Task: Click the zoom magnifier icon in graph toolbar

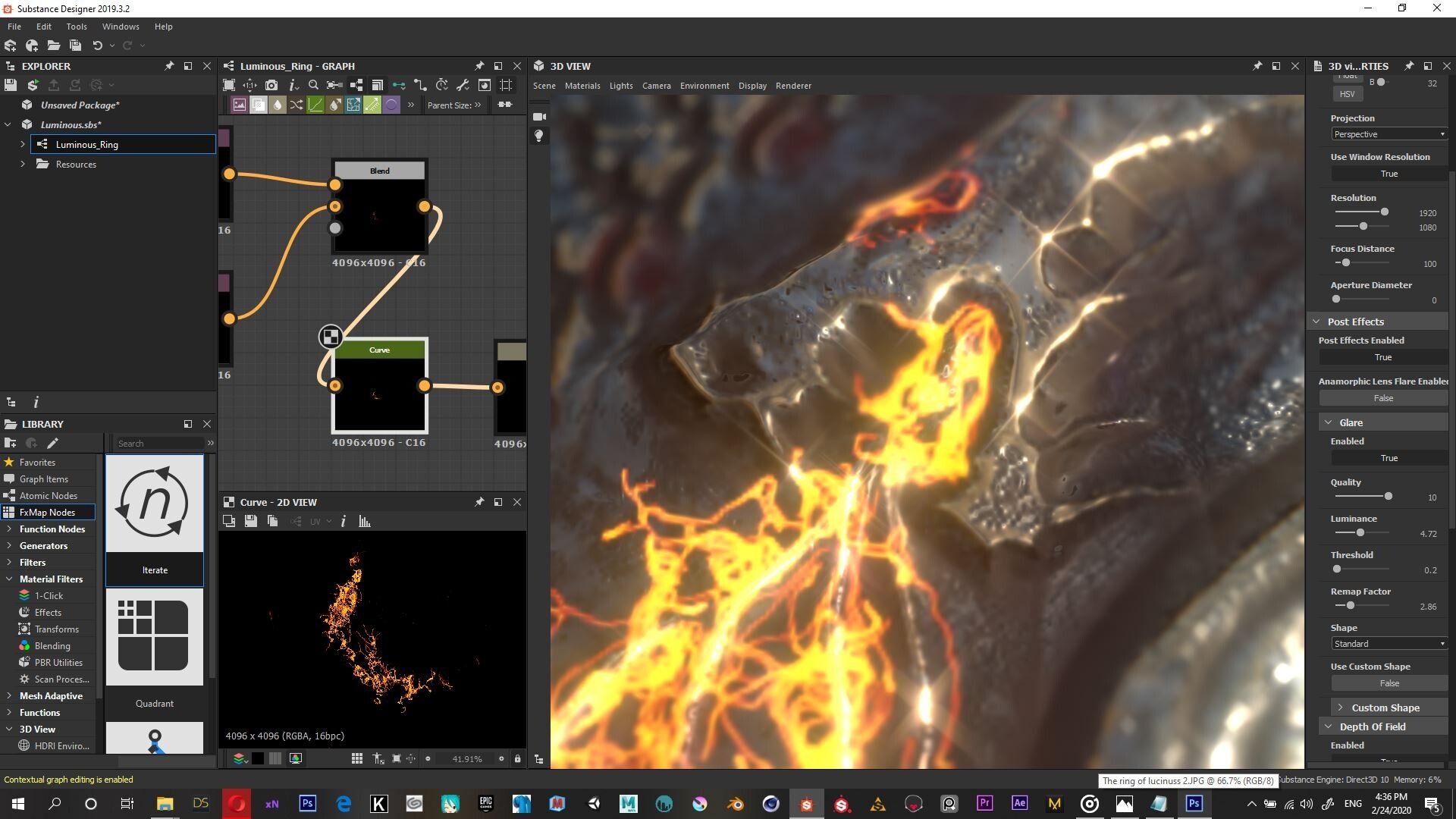Action: (x=313, y=85)
